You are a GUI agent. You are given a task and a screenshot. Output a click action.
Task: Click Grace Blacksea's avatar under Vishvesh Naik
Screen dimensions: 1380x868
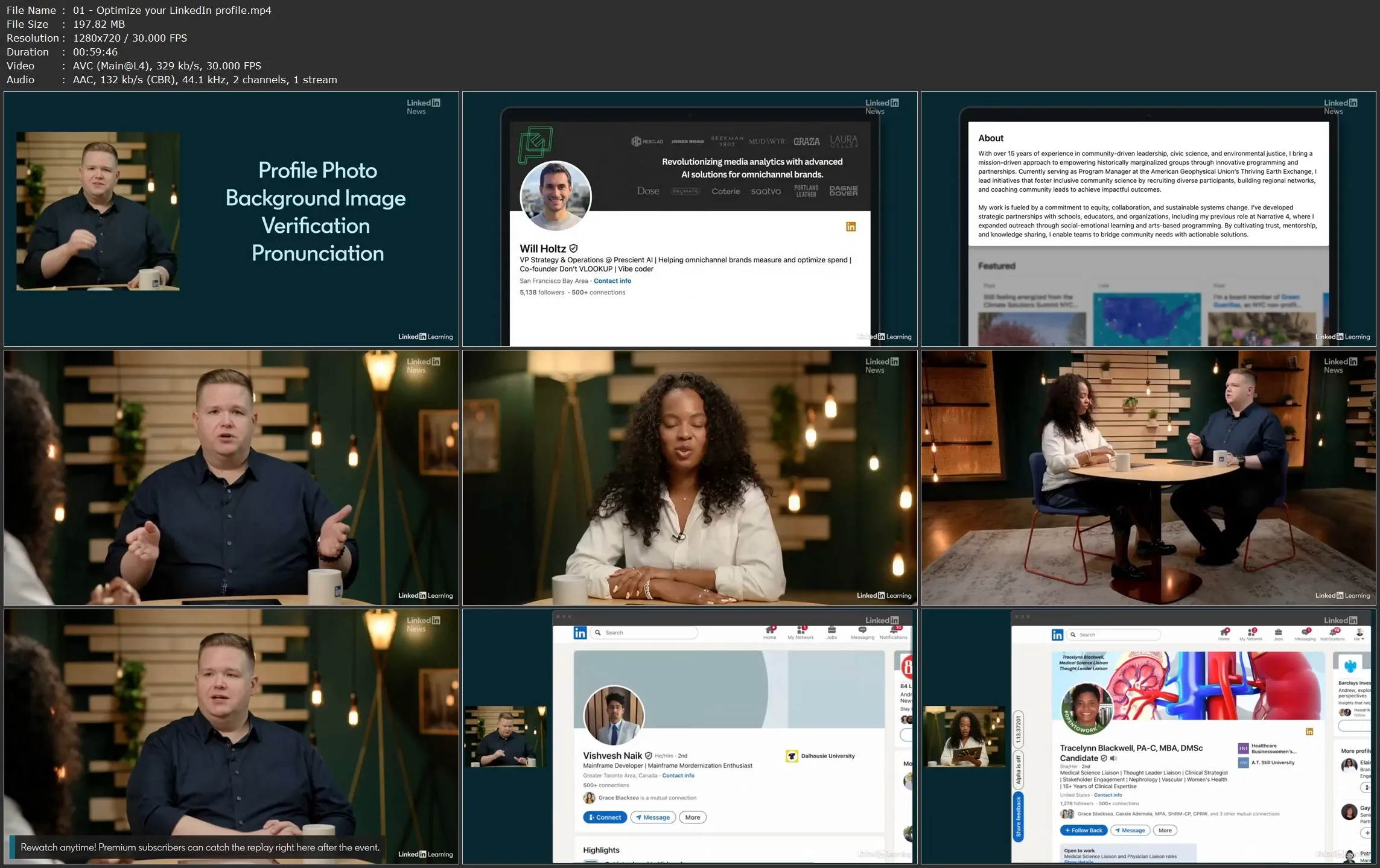point(589,798)
